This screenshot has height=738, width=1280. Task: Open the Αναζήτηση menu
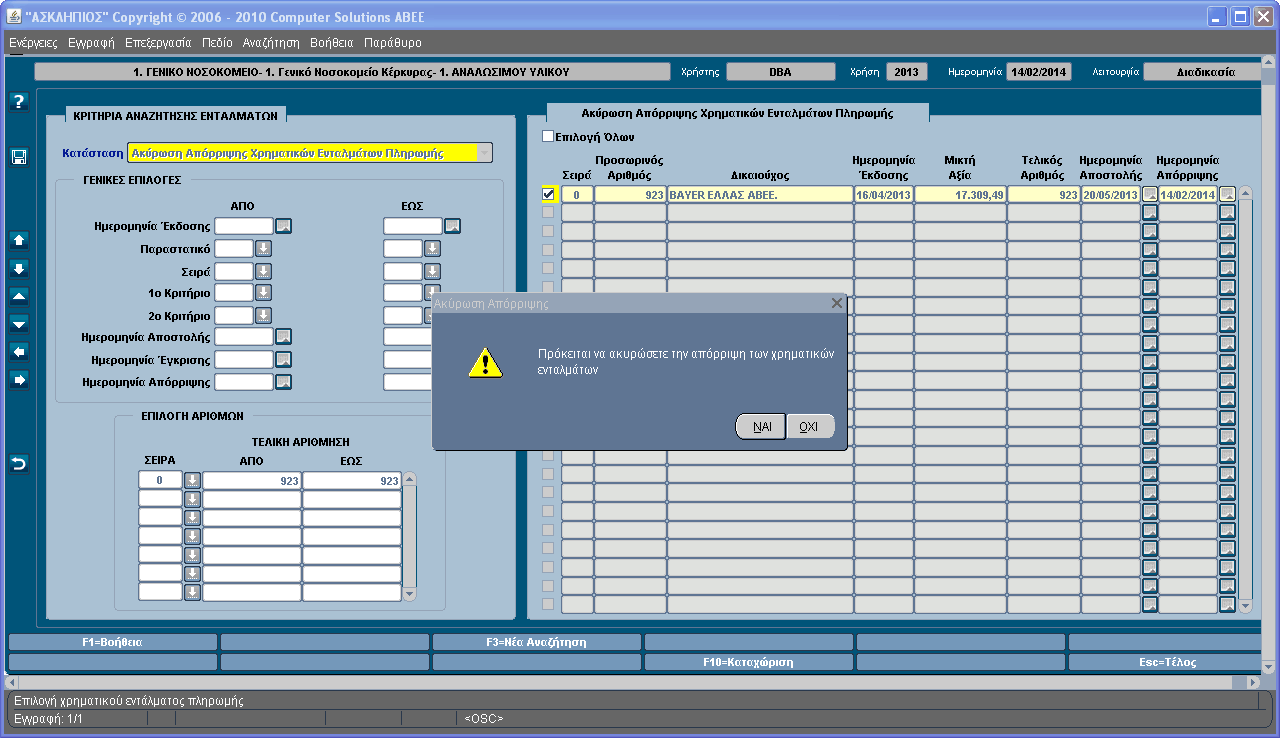pyautogui.click(x=271, y=43)
